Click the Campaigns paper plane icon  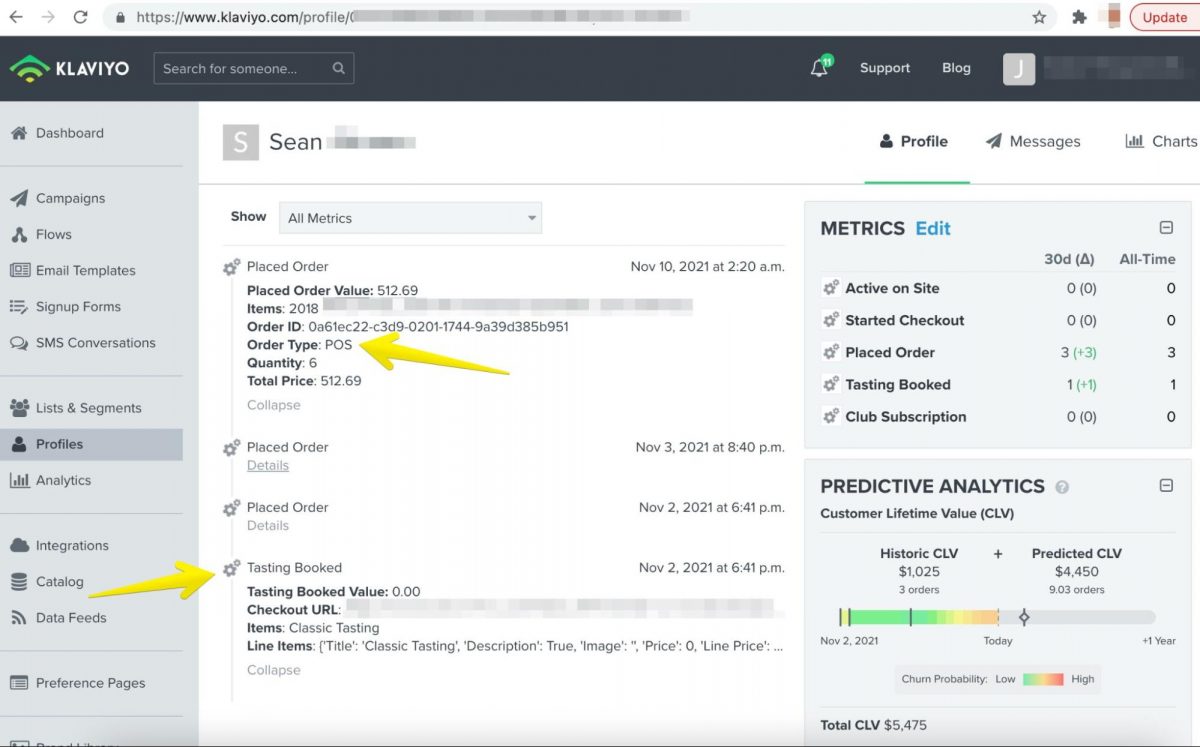[19, 198]
